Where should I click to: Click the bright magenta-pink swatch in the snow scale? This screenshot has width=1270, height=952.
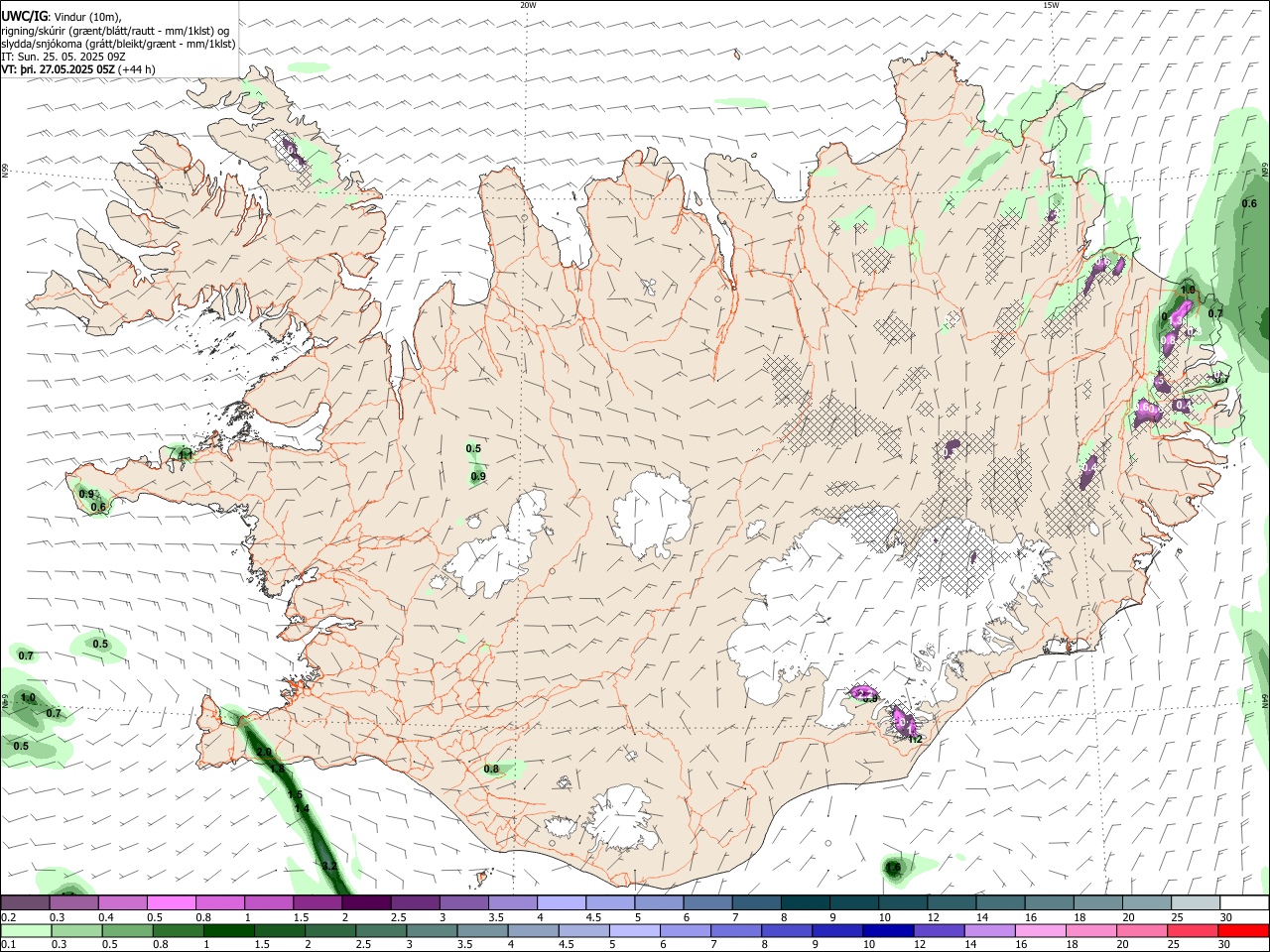click(171, 903)
